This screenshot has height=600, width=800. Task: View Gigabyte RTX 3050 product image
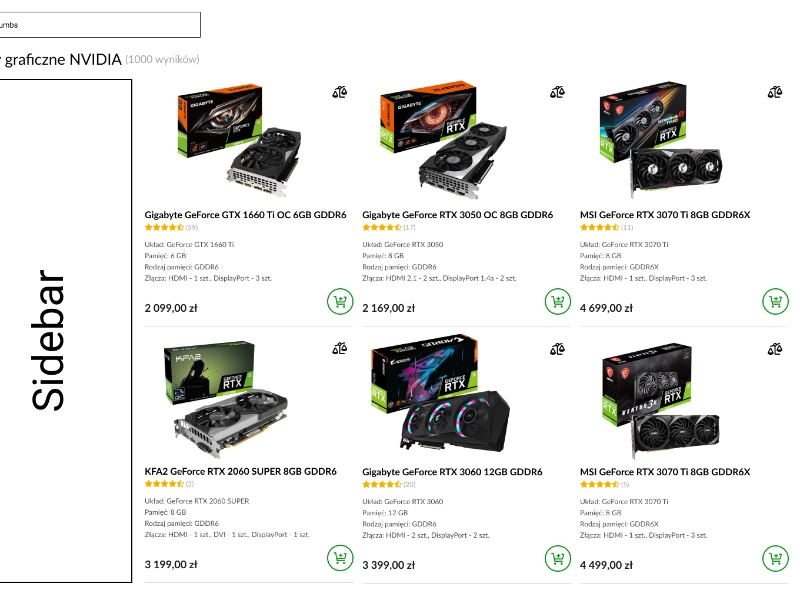click(443, 140)
